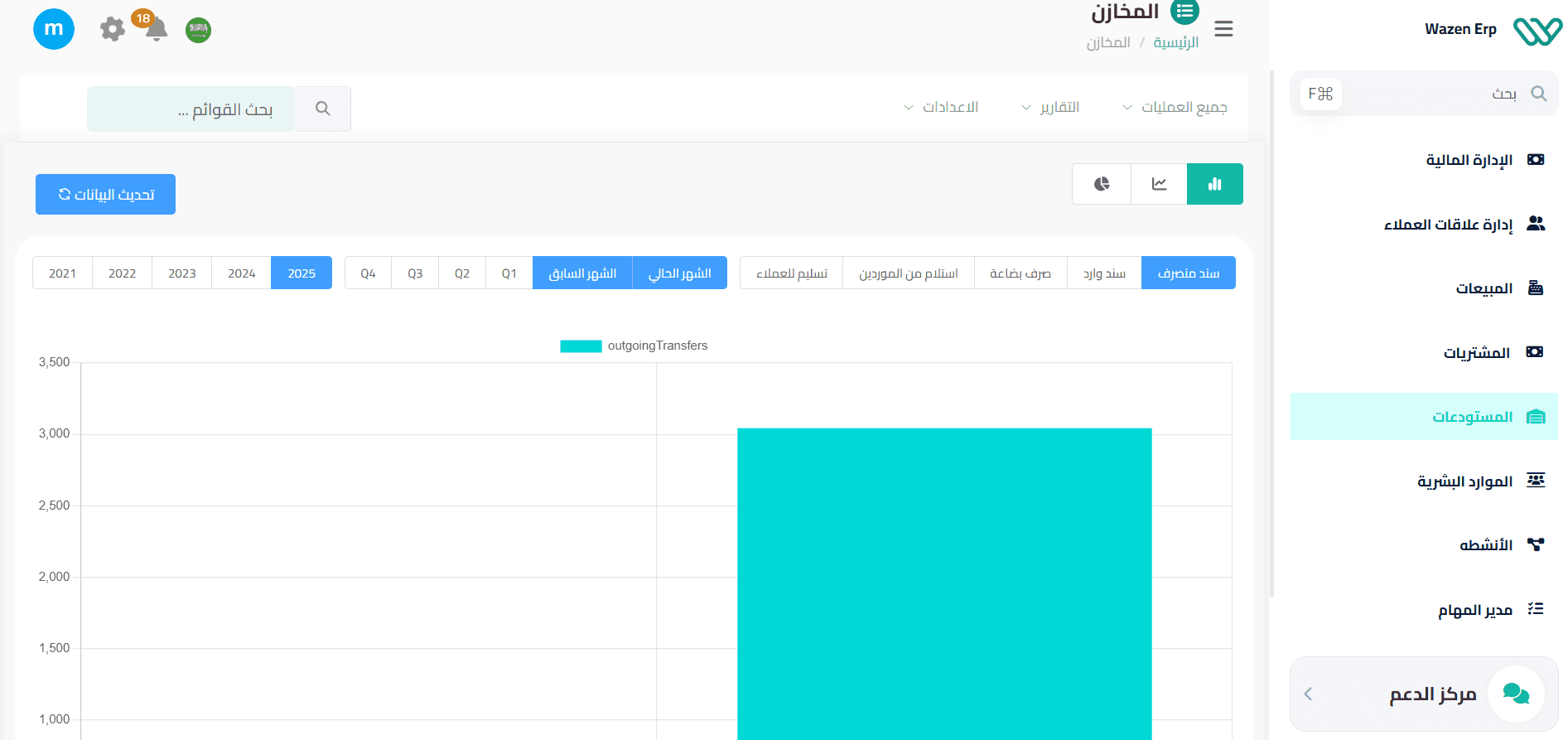Switch to pie chart view
The width and height of the screenshot is (1568, 740).
coord(1102,184)
